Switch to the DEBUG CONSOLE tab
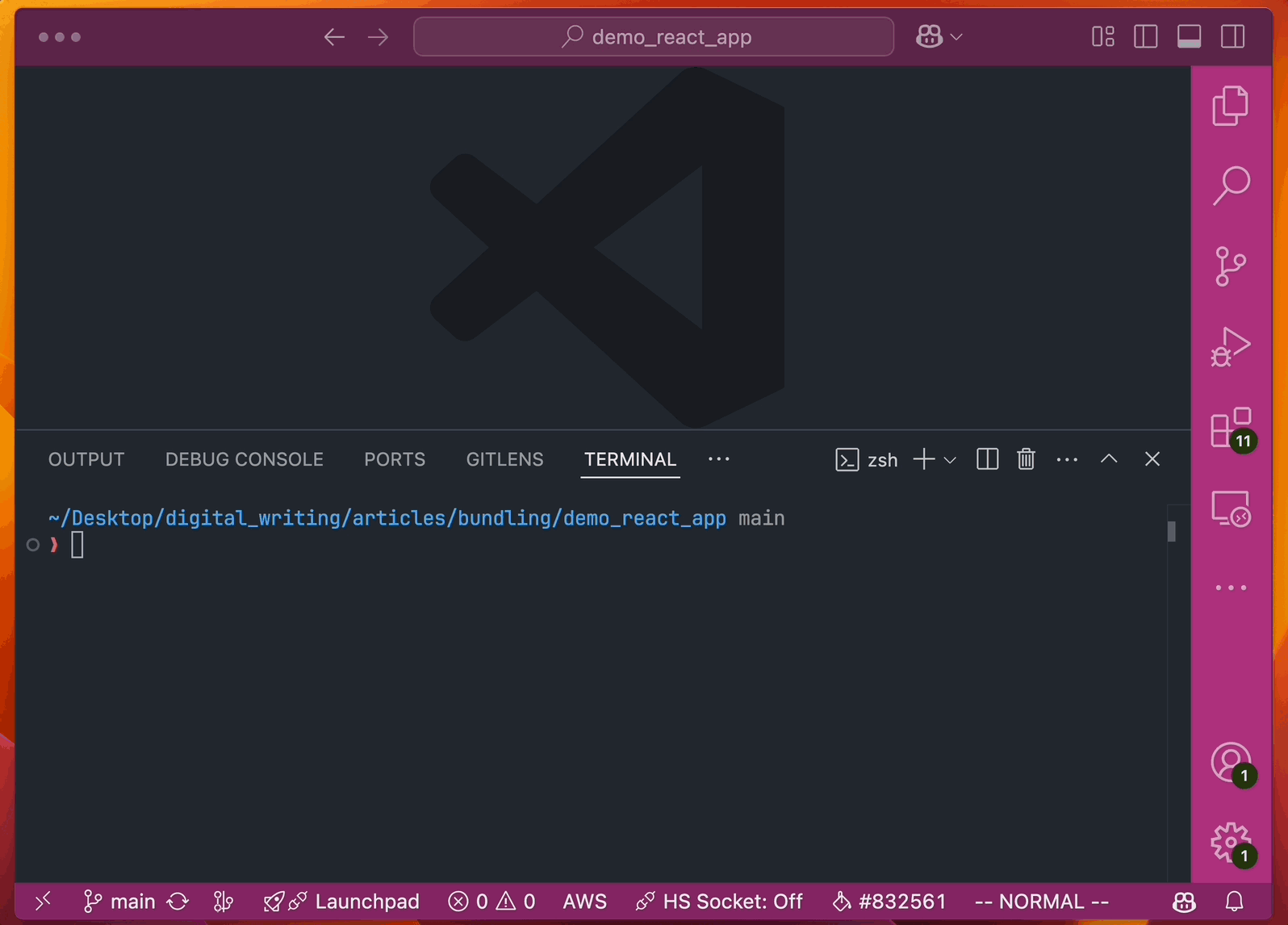This screenshot has height=925, width=1288. [245, 459]
